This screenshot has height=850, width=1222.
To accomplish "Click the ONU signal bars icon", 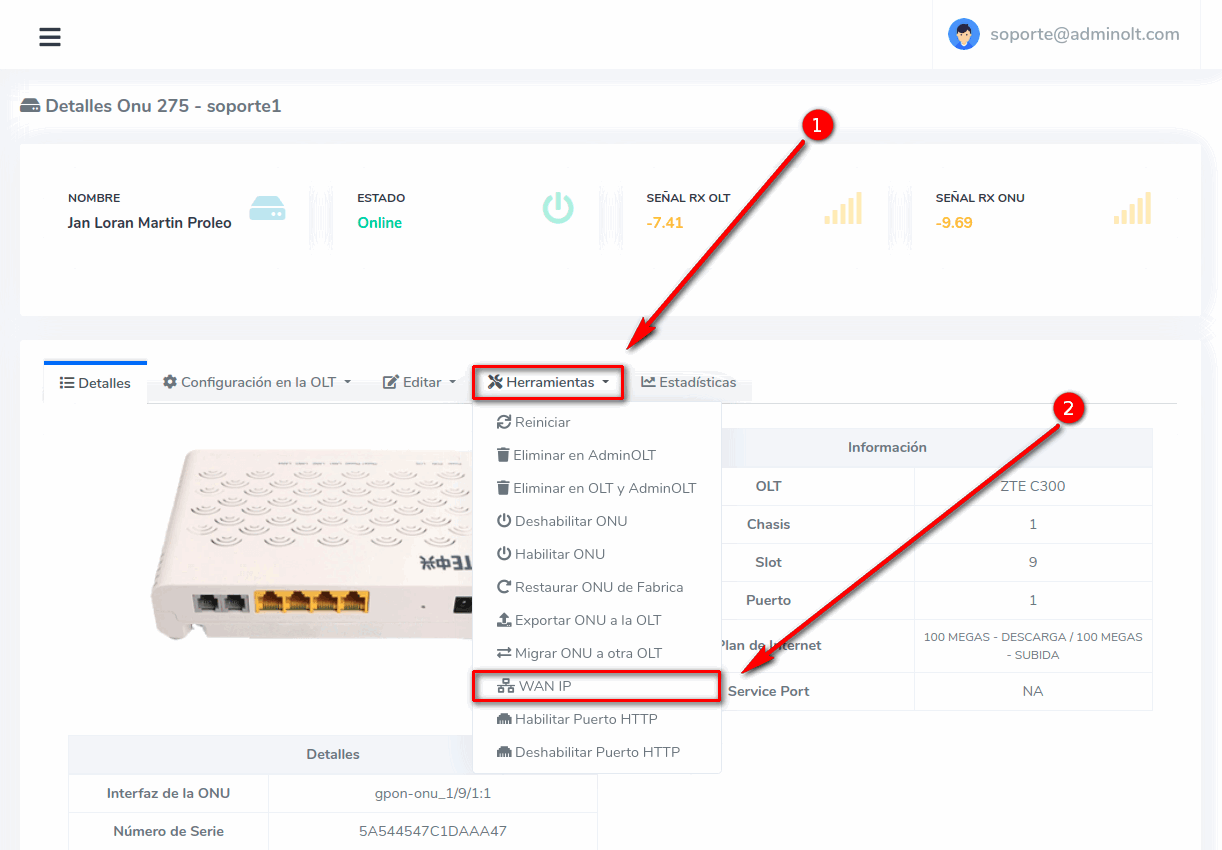I will coord(1132,208).
